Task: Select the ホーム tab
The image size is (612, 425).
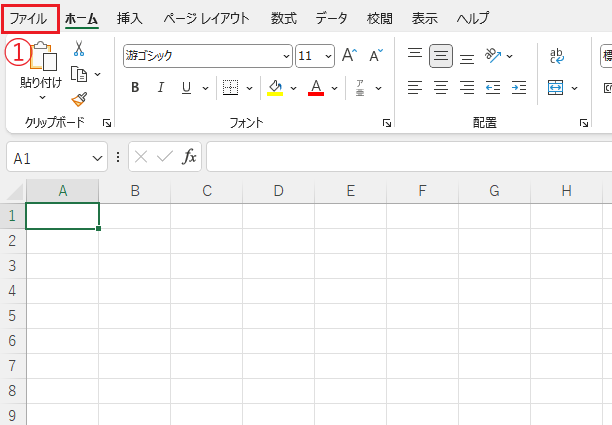Action: (81, 19)
